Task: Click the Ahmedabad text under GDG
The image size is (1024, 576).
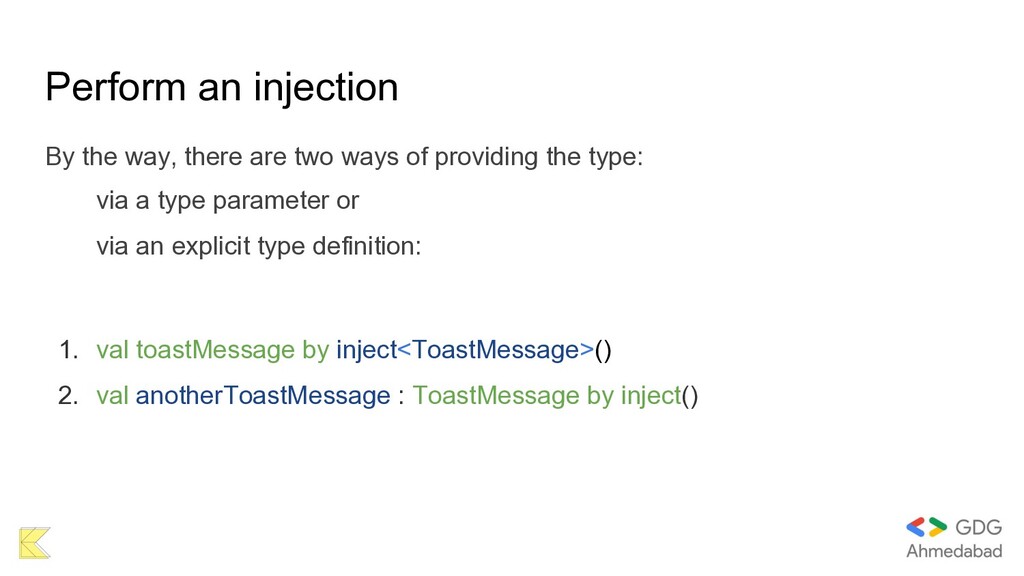Action: (x=954, y=551)
